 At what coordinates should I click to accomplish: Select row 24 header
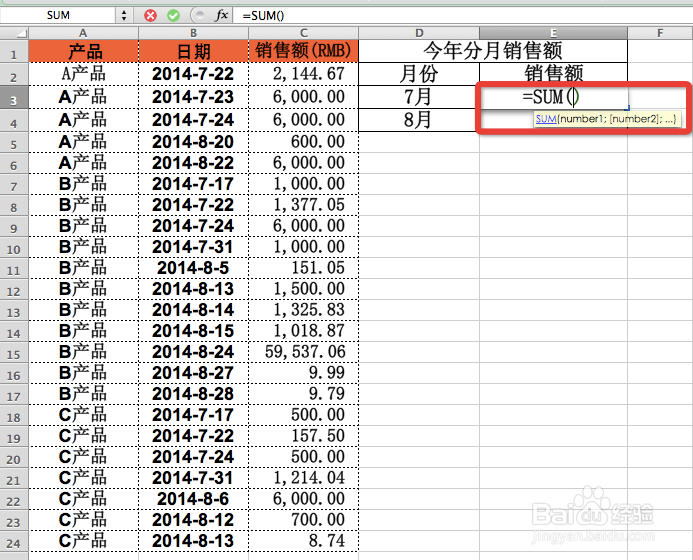click(x=14, y=541)
